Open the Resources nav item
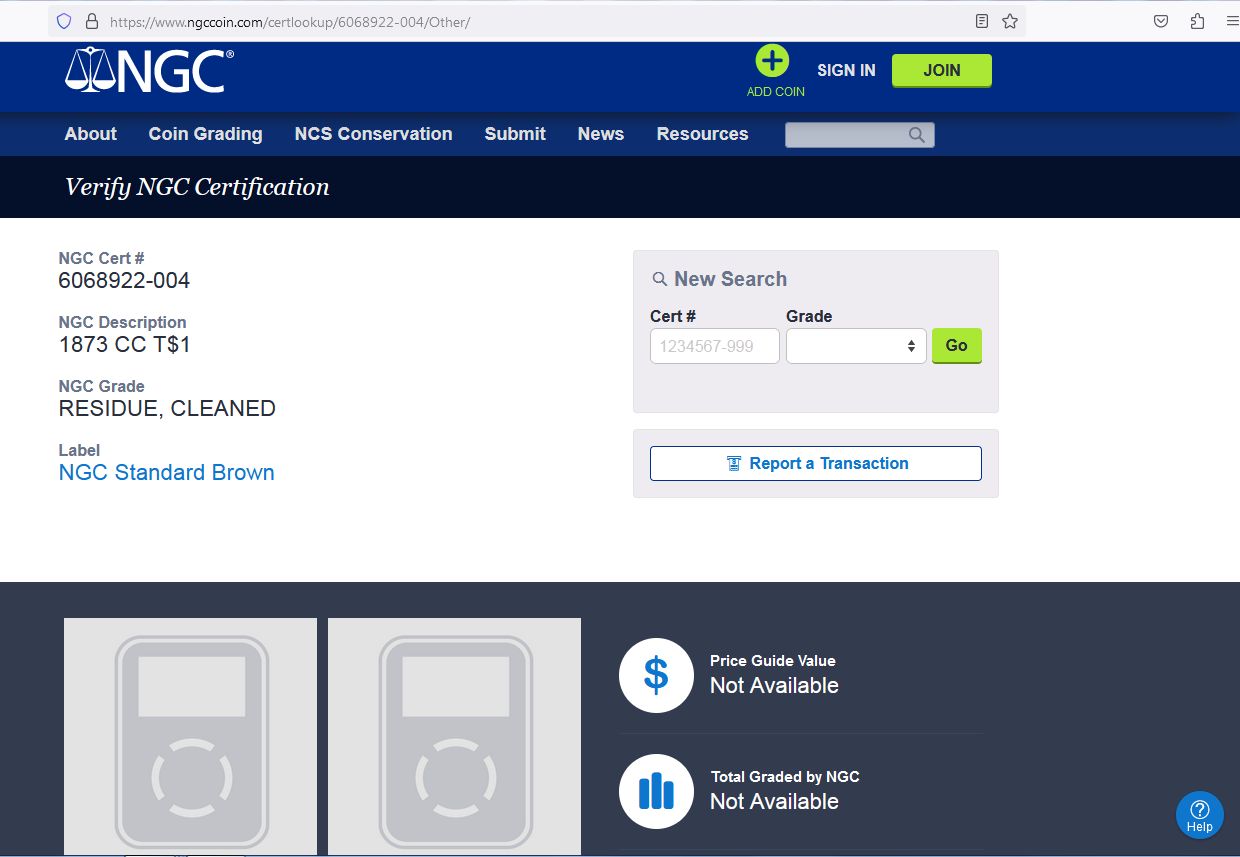Viewport: 1240px width, 857px height. coord(702,134)
